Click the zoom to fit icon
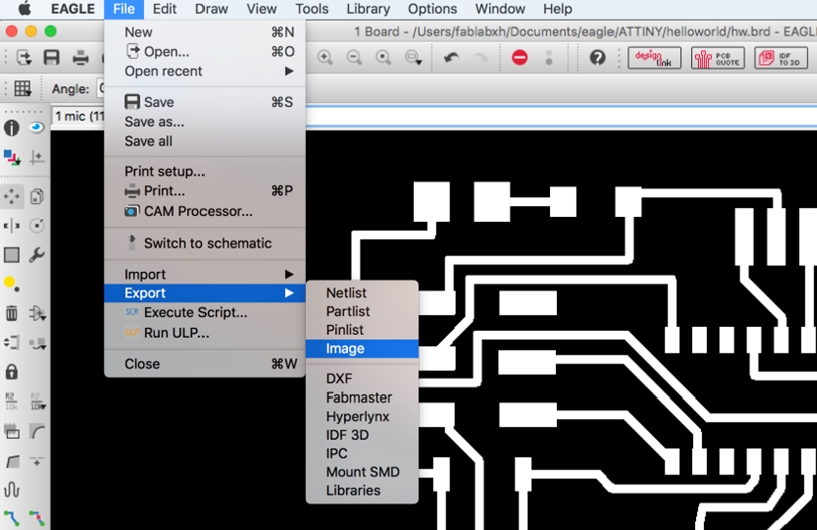The width and height of the screenshot is (817, 530). coord(383,57)
